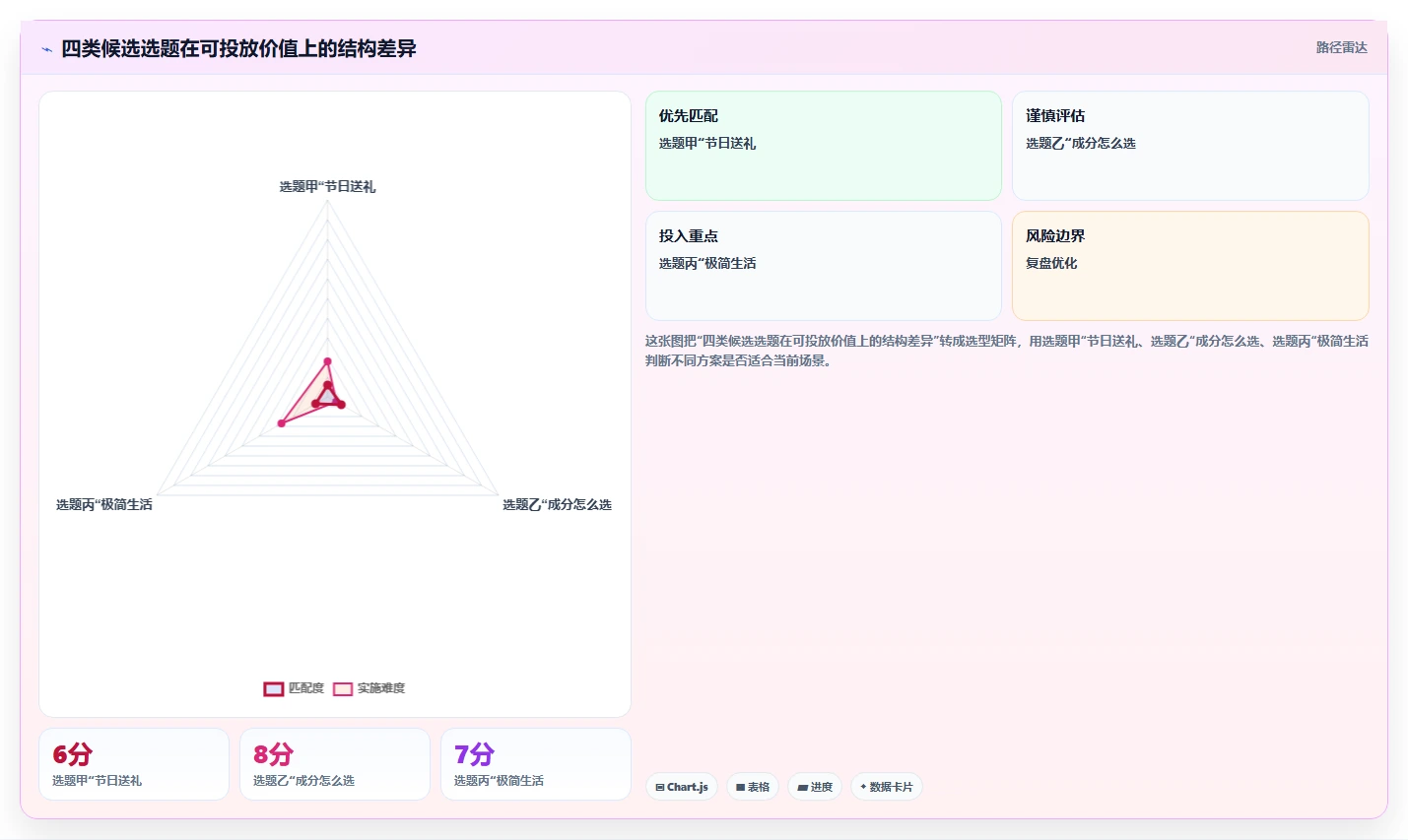Screen dimensions: 1408x840
Task: Select the 数据卡片 tag chip
Action: tap(887, 787)
